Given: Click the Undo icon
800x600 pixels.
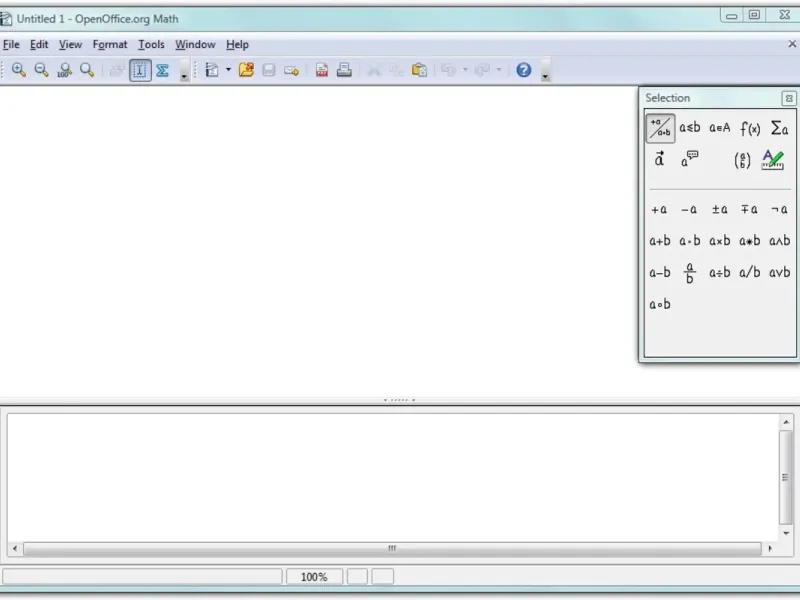Looking at the screenshot, I should click(448, 70).
